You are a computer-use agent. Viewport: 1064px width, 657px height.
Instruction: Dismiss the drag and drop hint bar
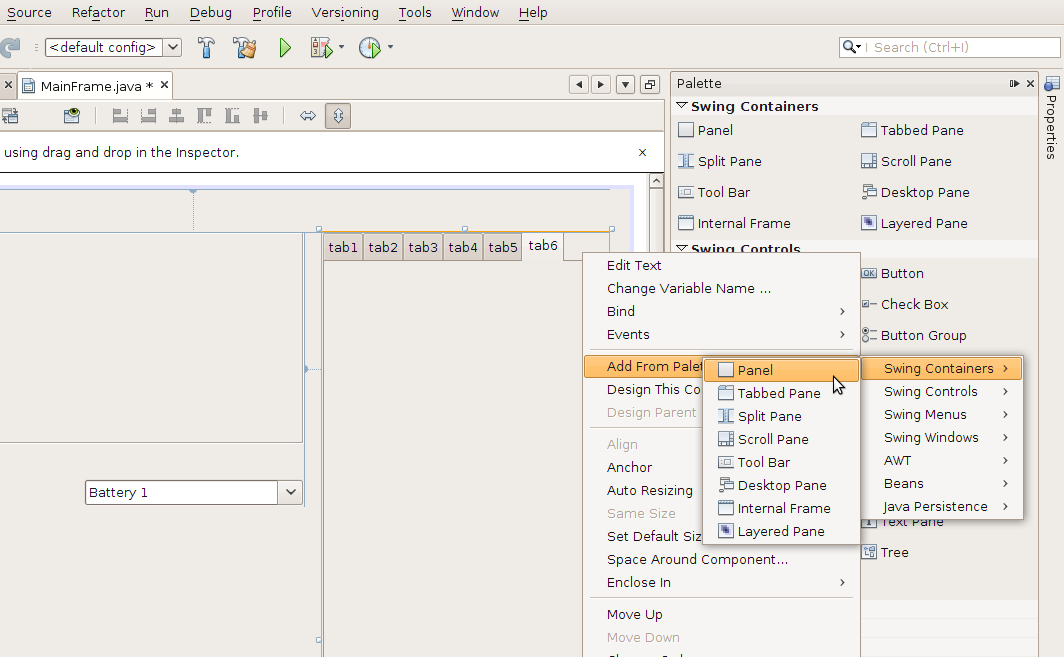pyautogui.click(x=642, y=153)
